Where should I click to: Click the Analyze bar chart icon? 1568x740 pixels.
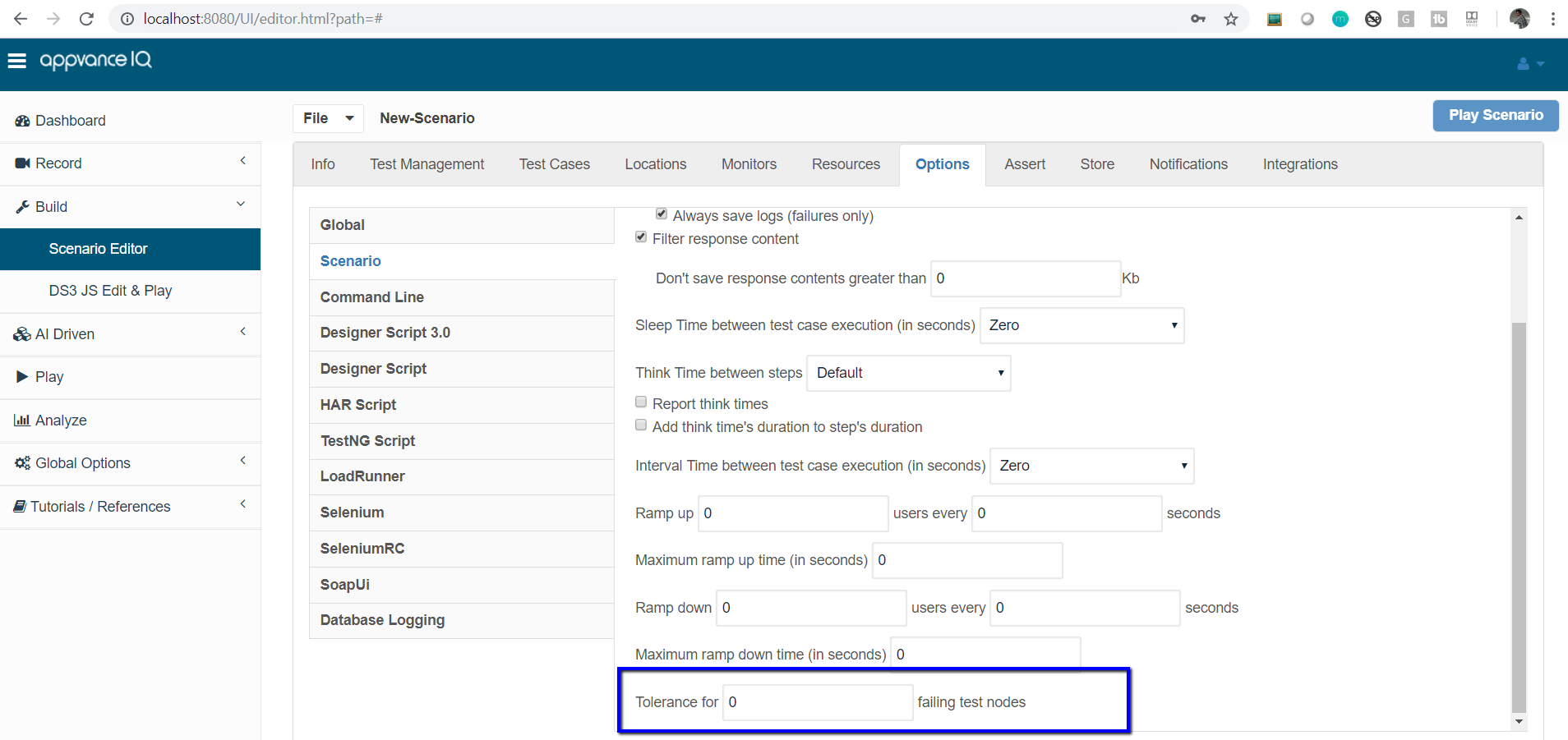coord(22,421)
